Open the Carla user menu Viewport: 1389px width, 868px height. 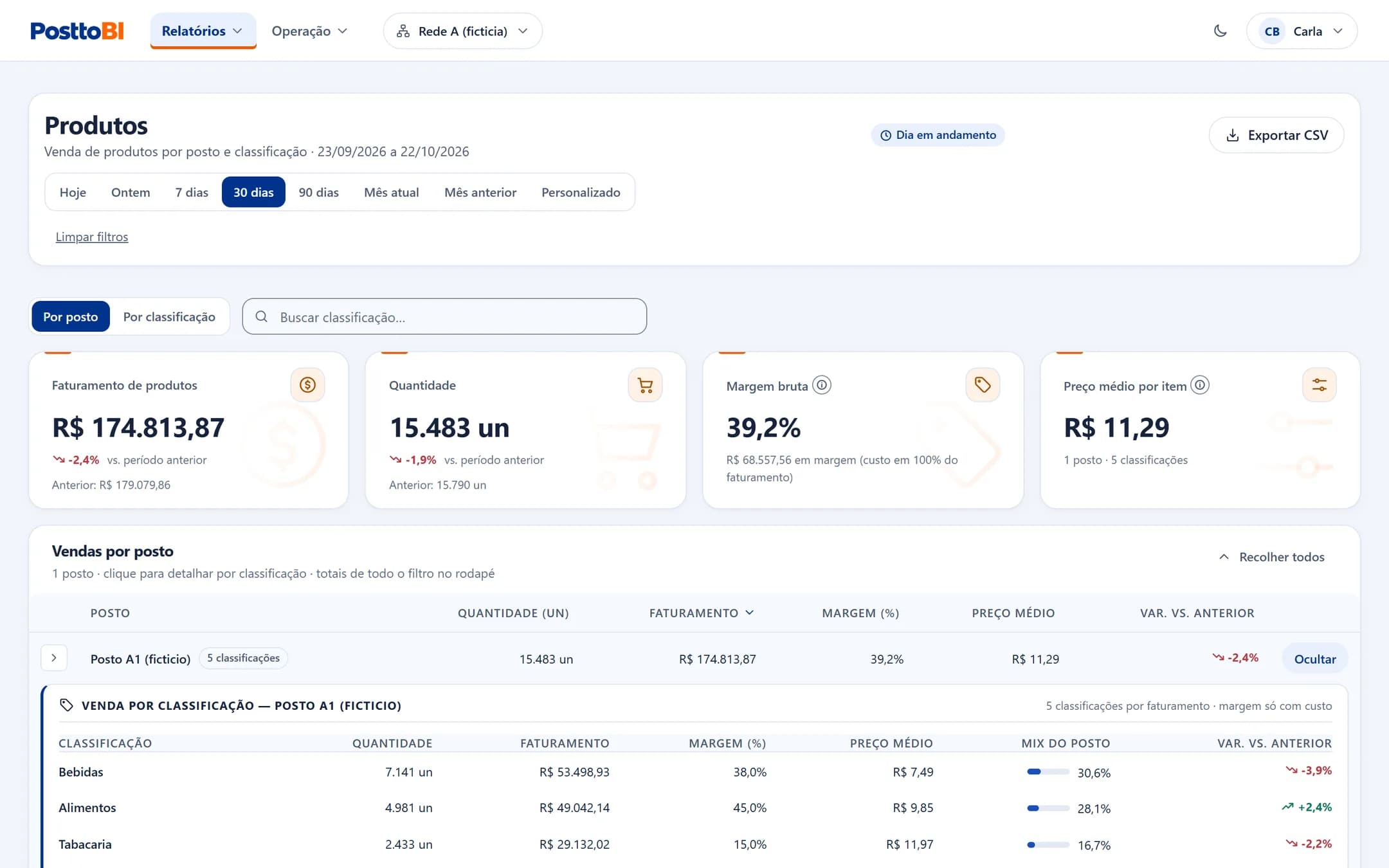pos(1302,31)
